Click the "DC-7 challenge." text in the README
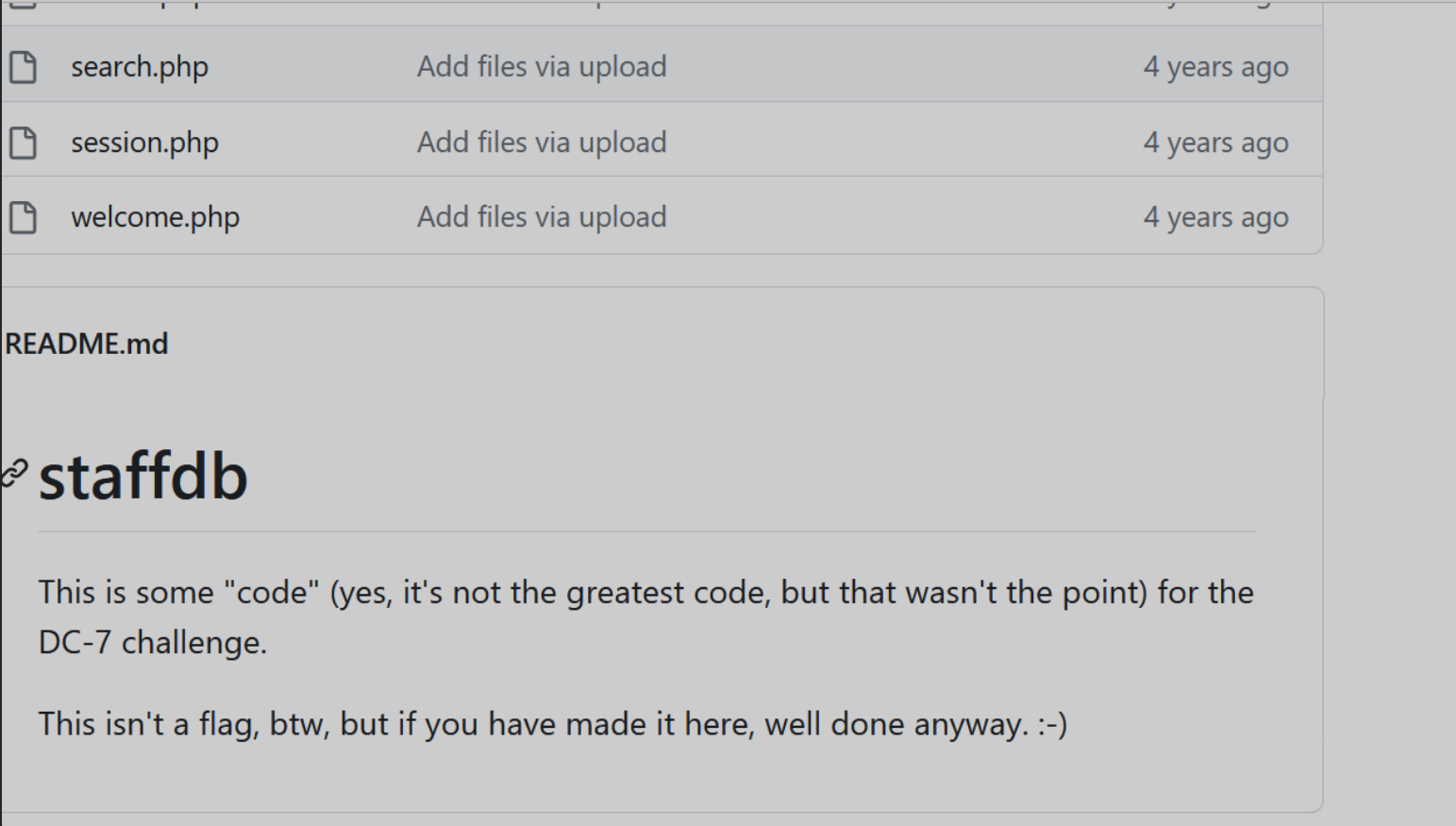Screen dimensions: 1456x826 click(153, 643)
